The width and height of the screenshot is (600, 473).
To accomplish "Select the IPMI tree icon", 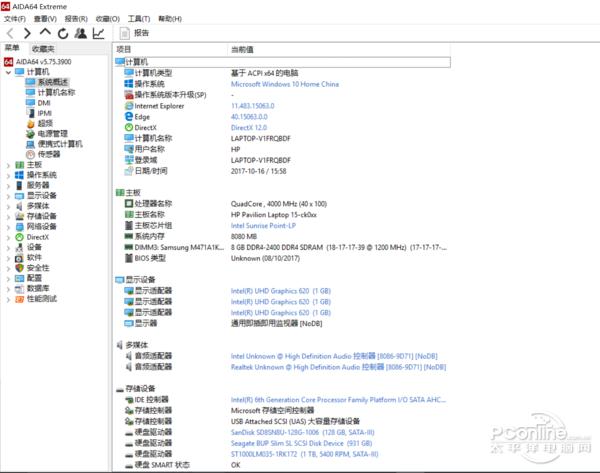I will 30,113.
